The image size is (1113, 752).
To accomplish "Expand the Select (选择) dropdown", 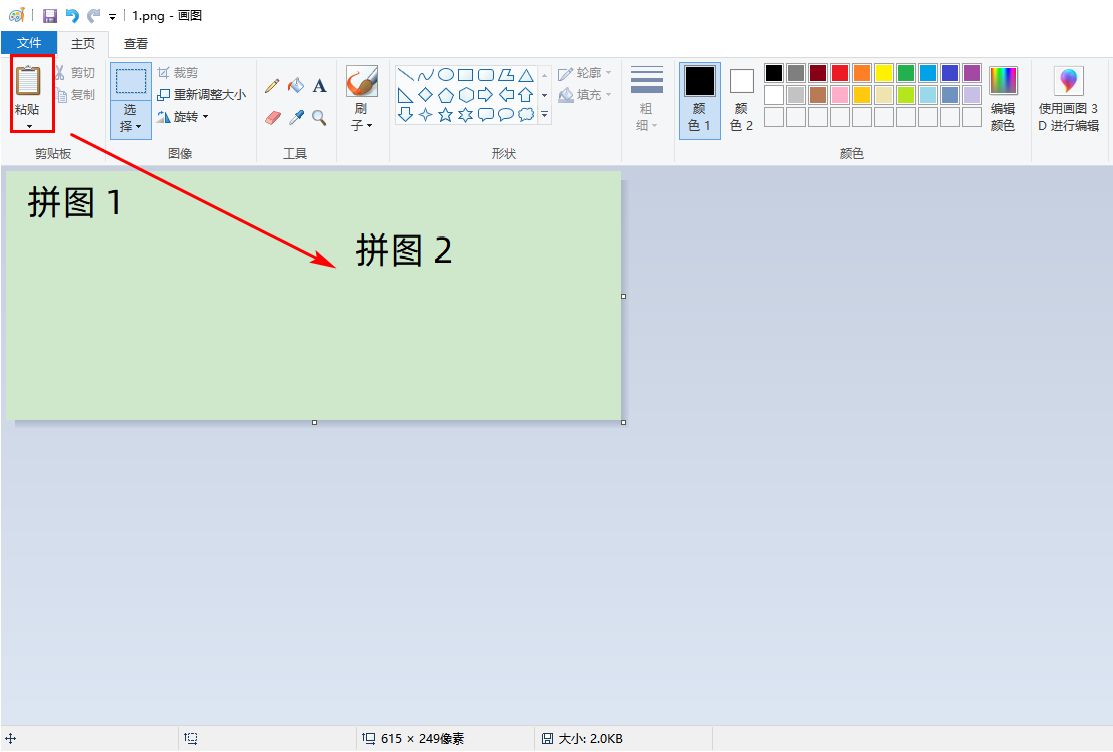I will [131, 119].
